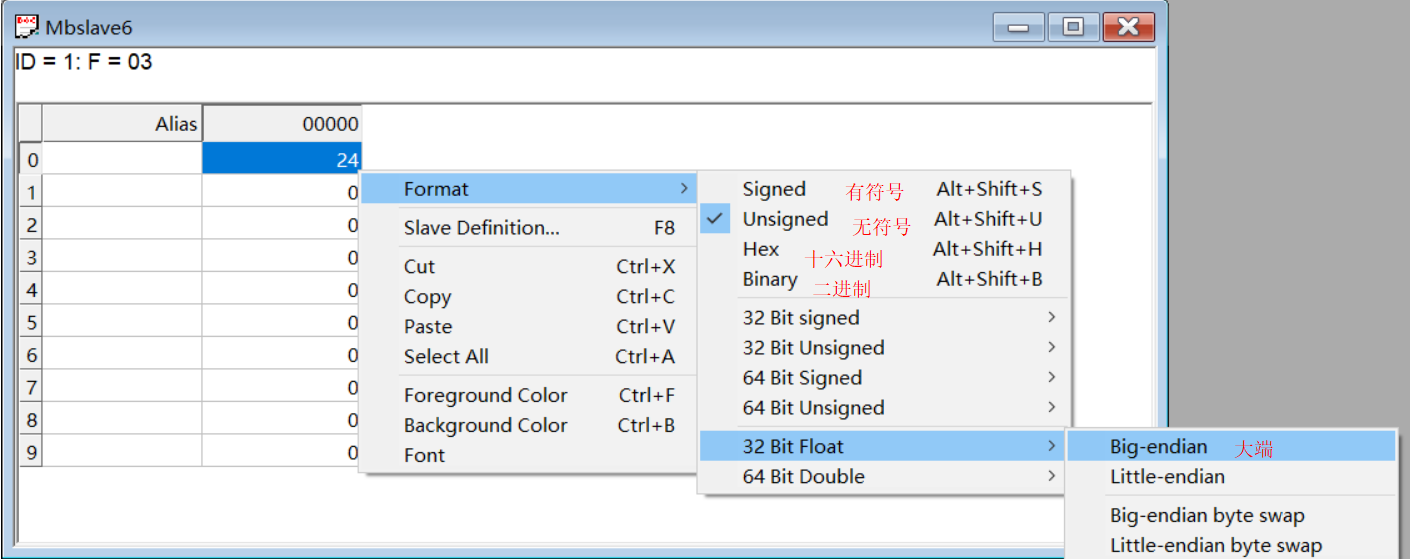1410x559 pixels.
Task: Open Foreground Color picker
Action: coord(485,396)
